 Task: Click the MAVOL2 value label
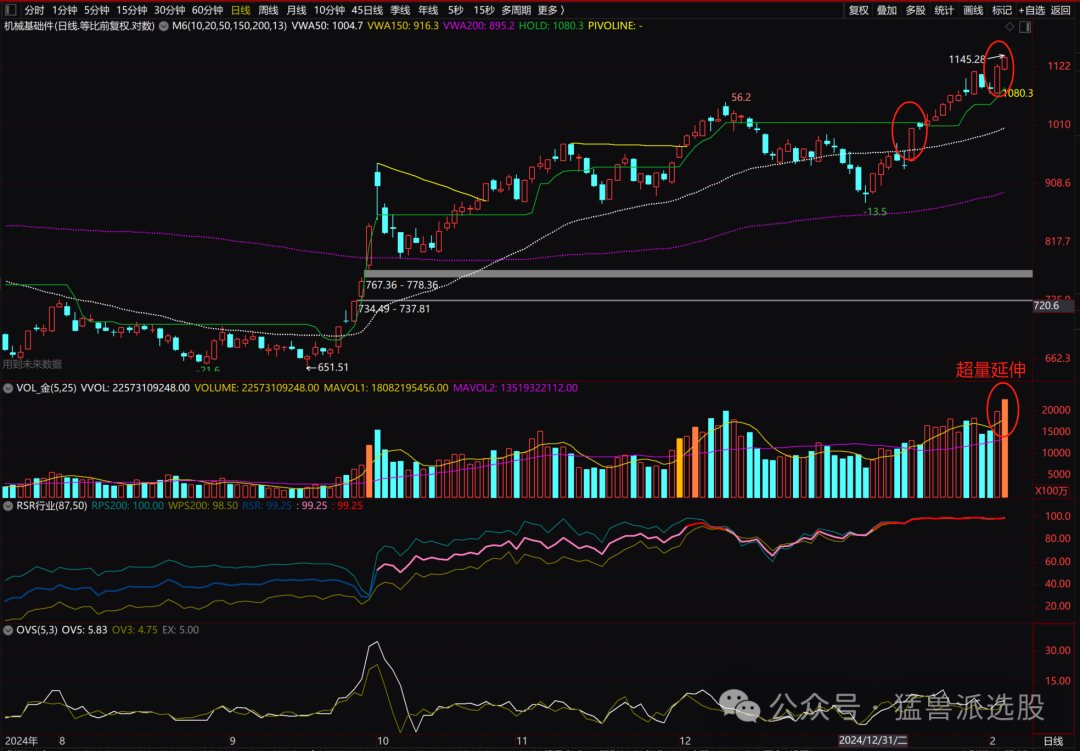515,389
